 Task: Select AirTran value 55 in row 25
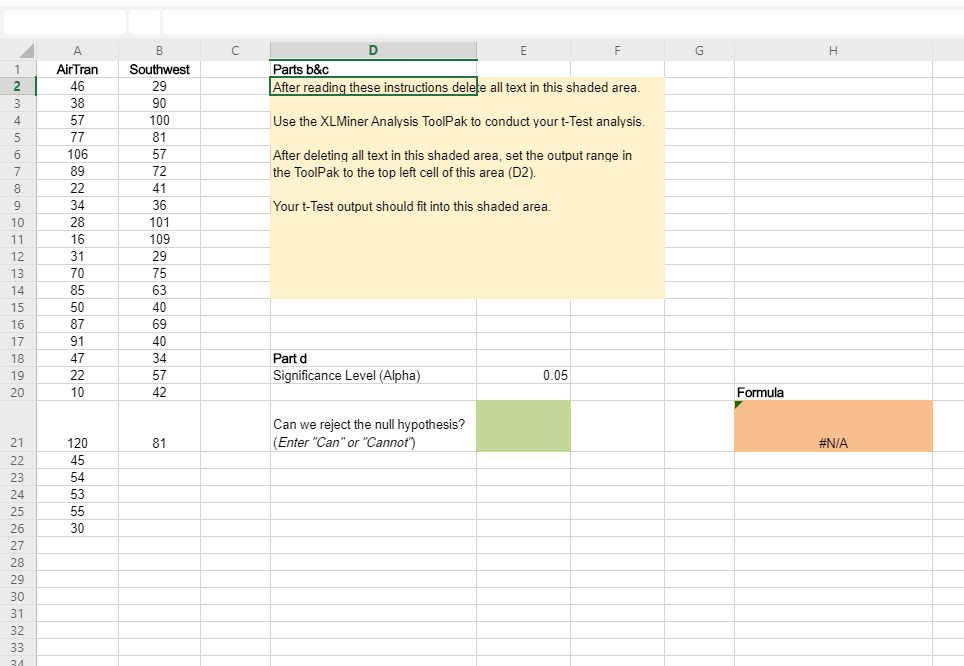point(77,511)
